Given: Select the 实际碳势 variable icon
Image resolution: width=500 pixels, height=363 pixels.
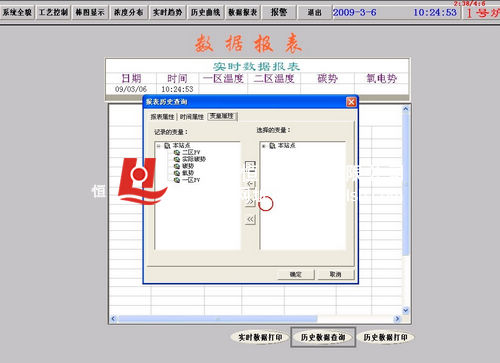Looking at the screenshot, I should [x=177, y=159].
